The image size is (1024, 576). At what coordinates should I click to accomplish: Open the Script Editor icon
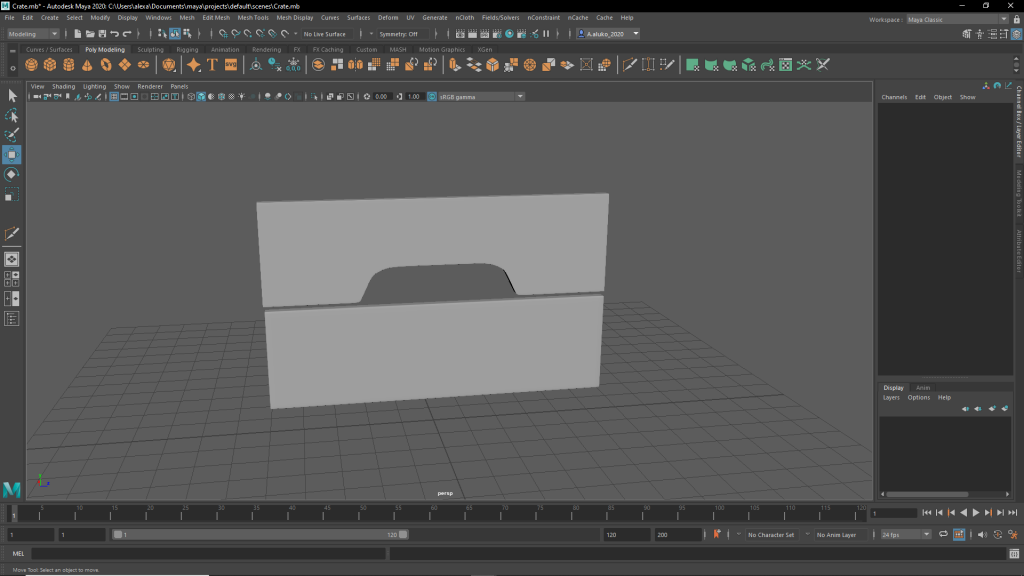click(x=1013, y=554)
